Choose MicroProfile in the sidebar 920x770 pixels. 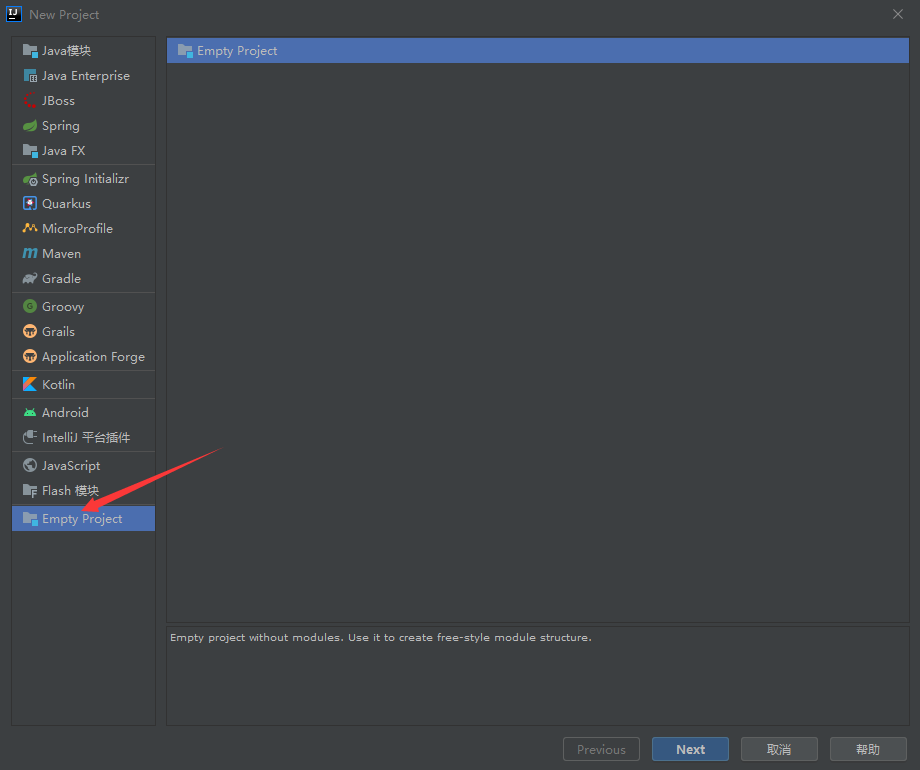point(83,228)
